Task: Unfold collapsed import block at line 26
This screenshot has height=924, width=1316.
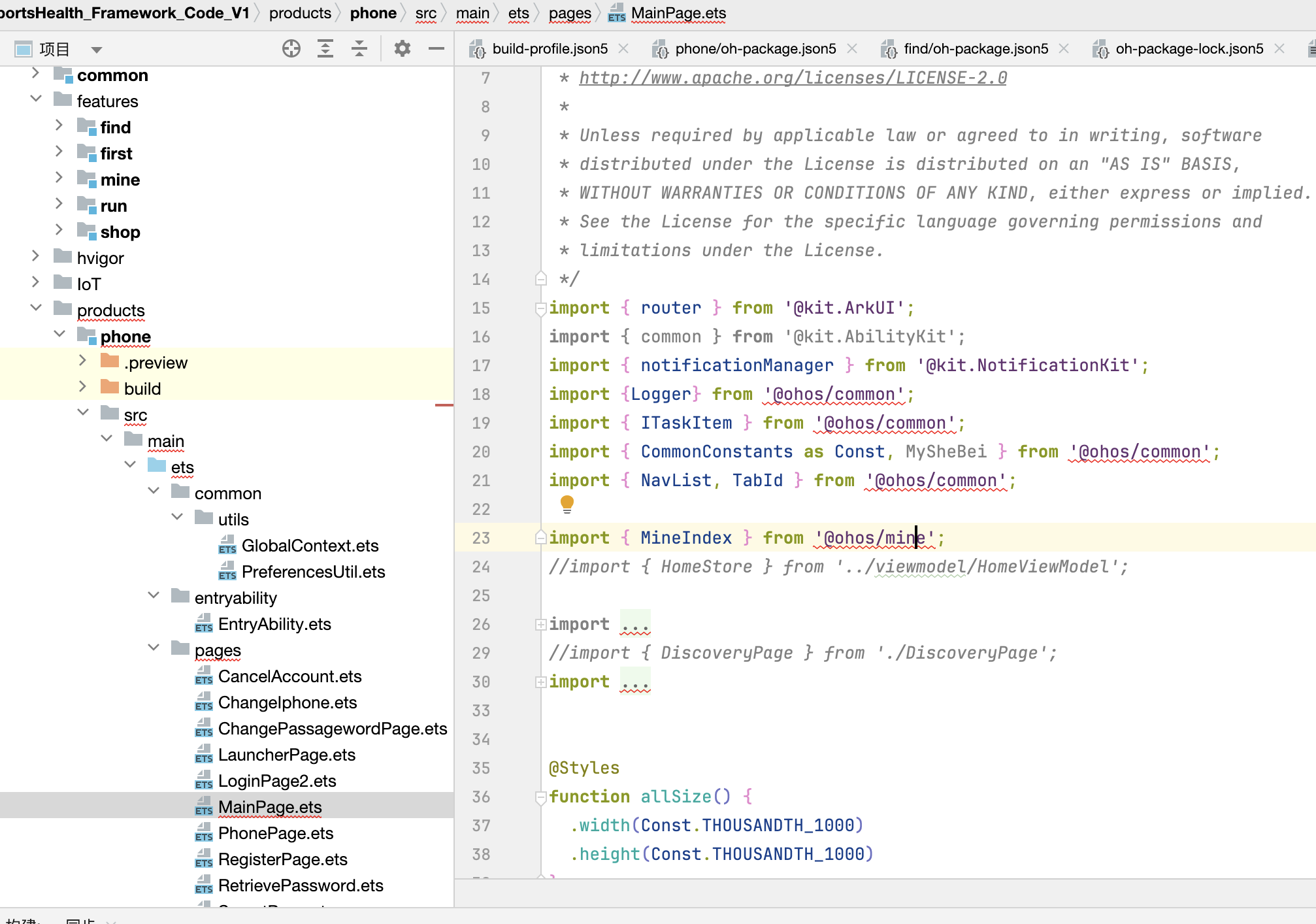Action: point(540,625)
